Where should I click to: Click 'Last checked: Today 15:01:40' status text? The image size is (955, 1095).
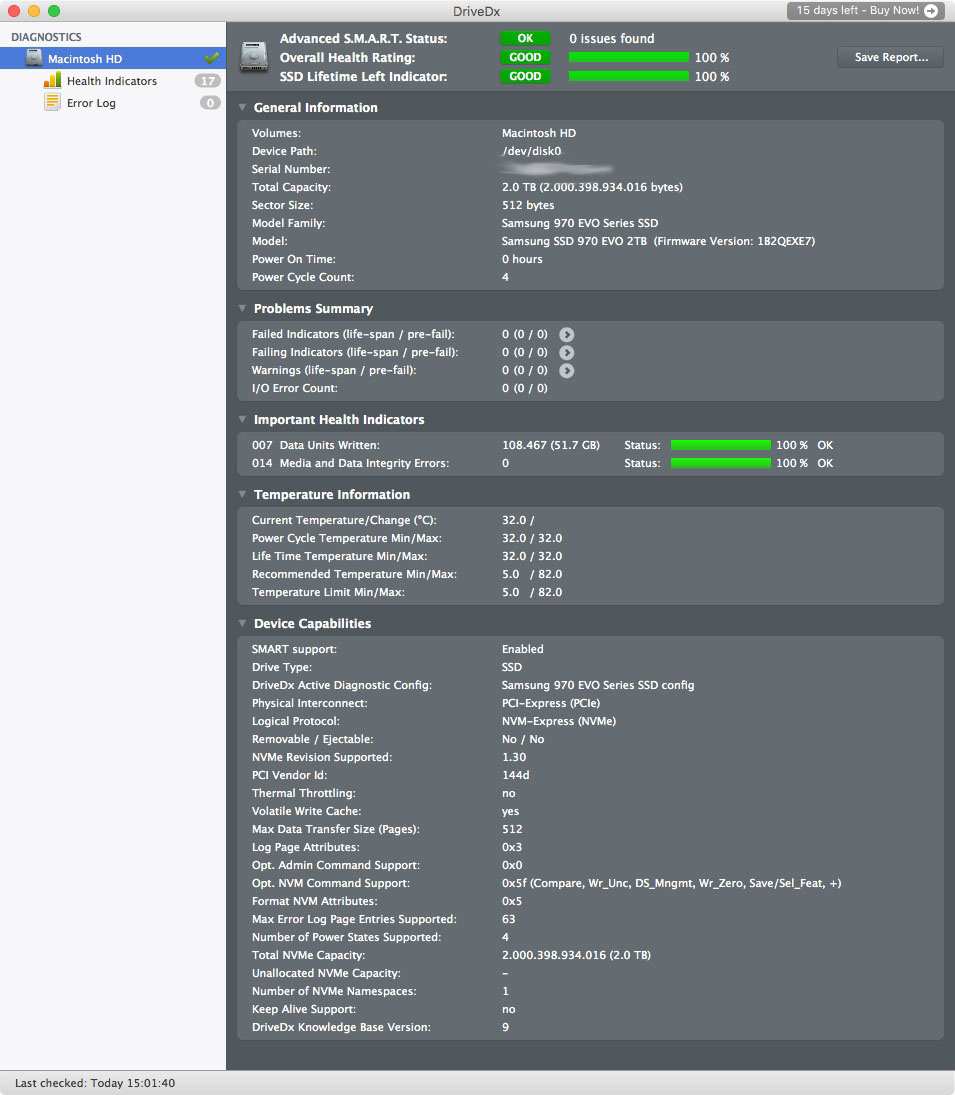(x=95, y=1083)
